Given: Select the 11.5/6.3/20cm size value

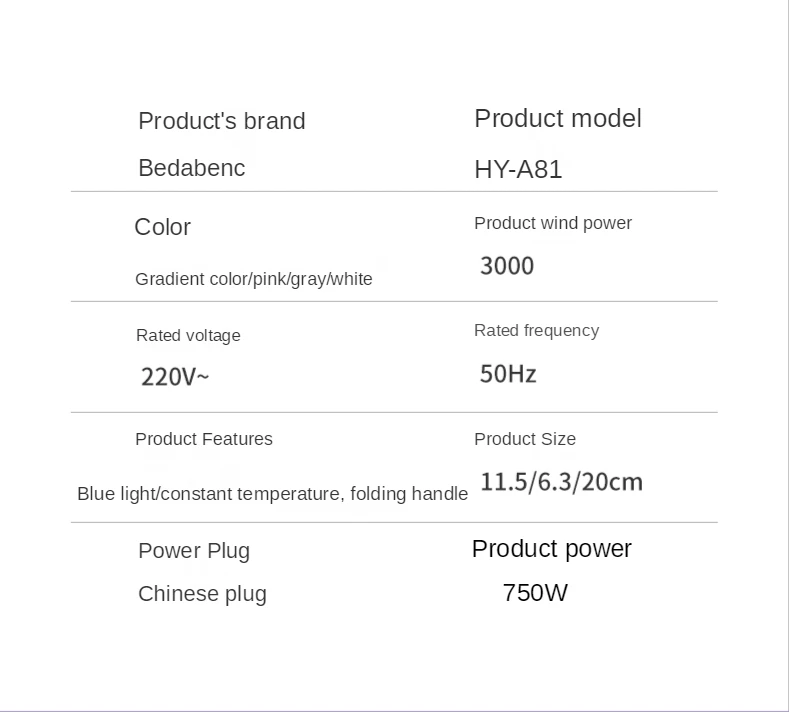Looking at the screenshot, I should [562, 482].
